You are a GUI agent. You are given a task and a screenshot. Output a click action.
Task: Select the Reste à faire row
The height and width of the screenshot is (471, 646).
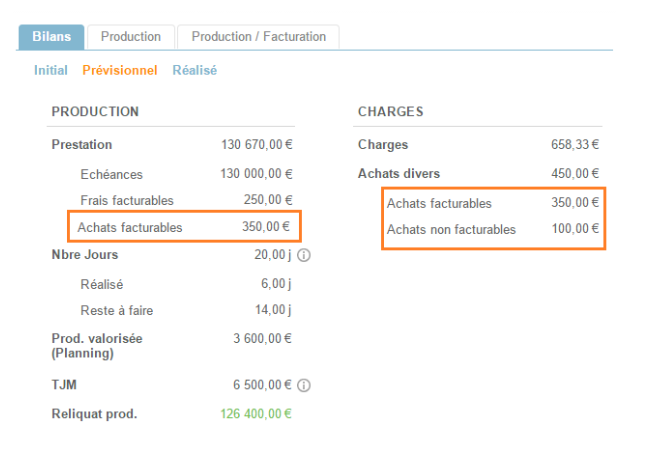pyautogui.click(x=117, y=311)
